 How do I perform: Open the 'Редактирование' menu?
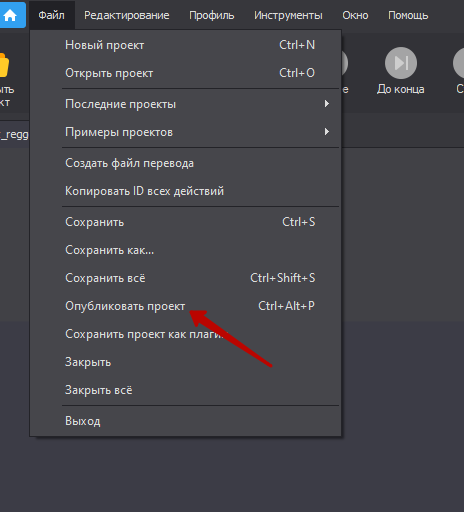pos(127,15)
